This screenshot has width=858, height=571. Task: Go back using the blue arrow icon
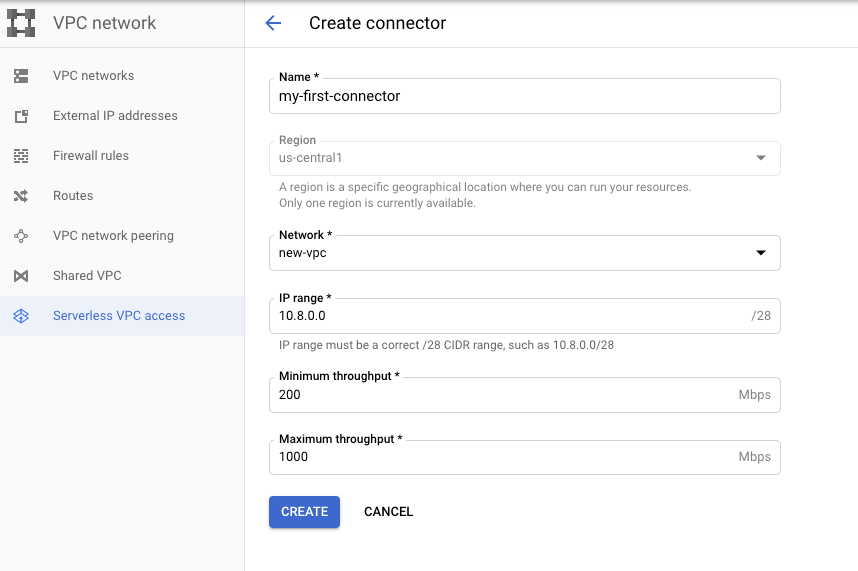tap(273, 23)
